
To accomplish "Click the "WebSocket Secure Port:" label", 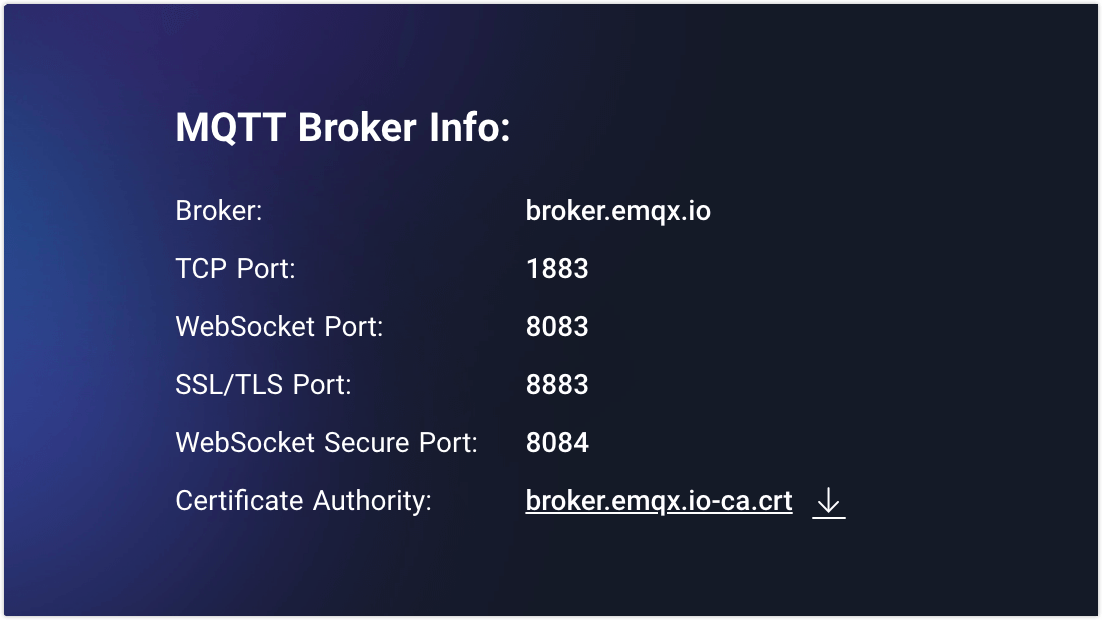I will click(326, 443).
